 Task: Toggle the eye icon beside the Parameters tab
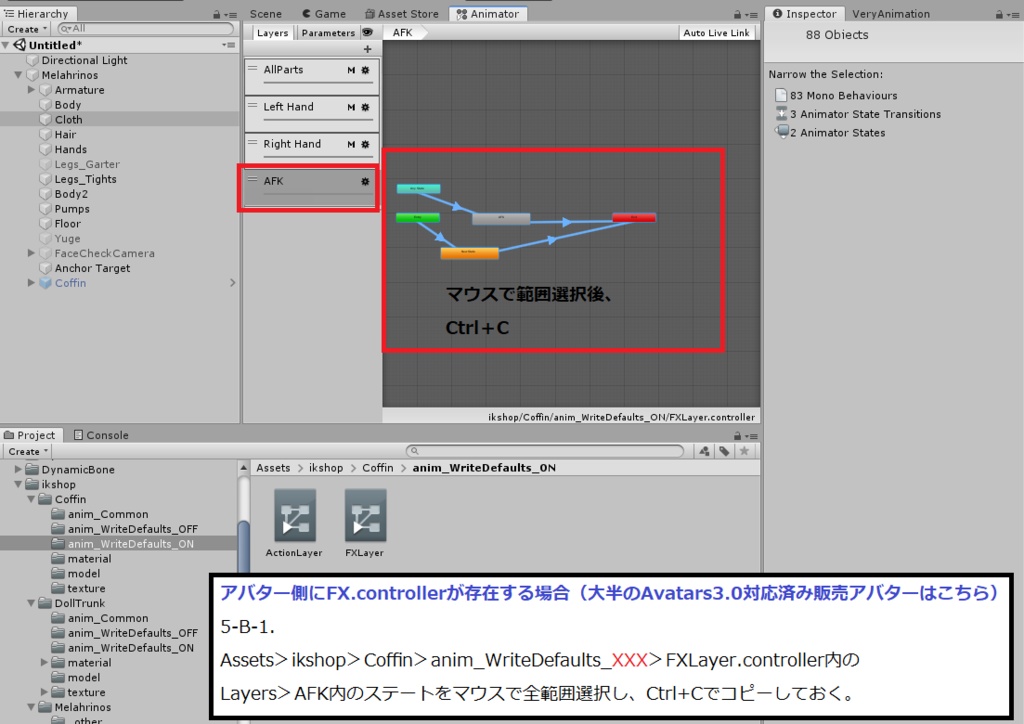click(367, 31)
